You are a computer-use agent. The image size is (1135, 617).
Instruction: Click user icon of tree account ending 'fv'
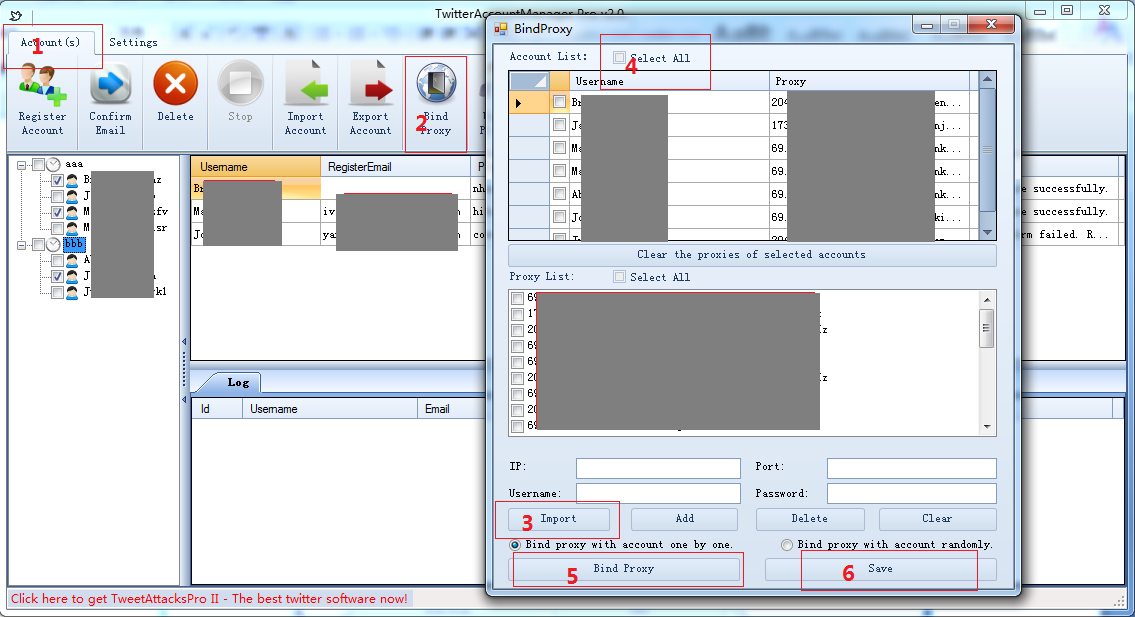tap(72, 212)
